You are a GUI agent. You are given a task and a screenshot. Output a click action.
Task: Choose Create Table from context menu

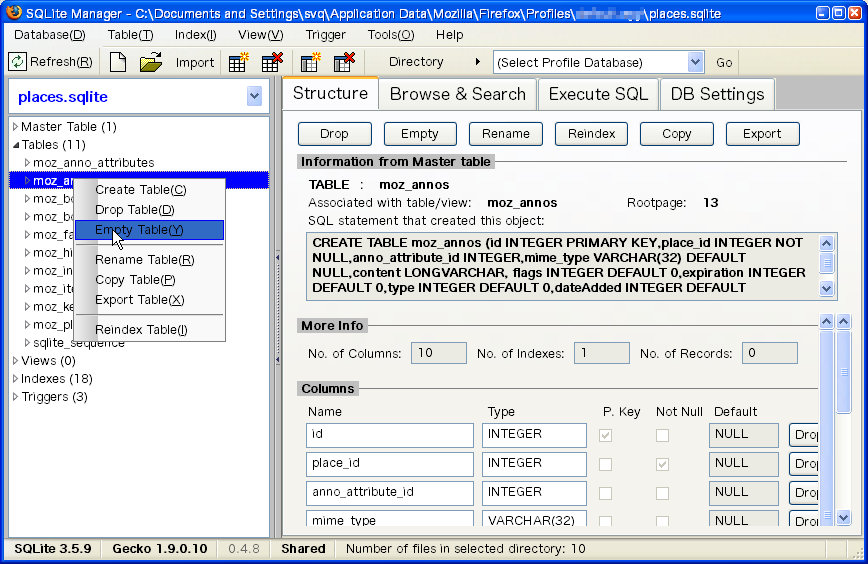click(x=149, y=190)
